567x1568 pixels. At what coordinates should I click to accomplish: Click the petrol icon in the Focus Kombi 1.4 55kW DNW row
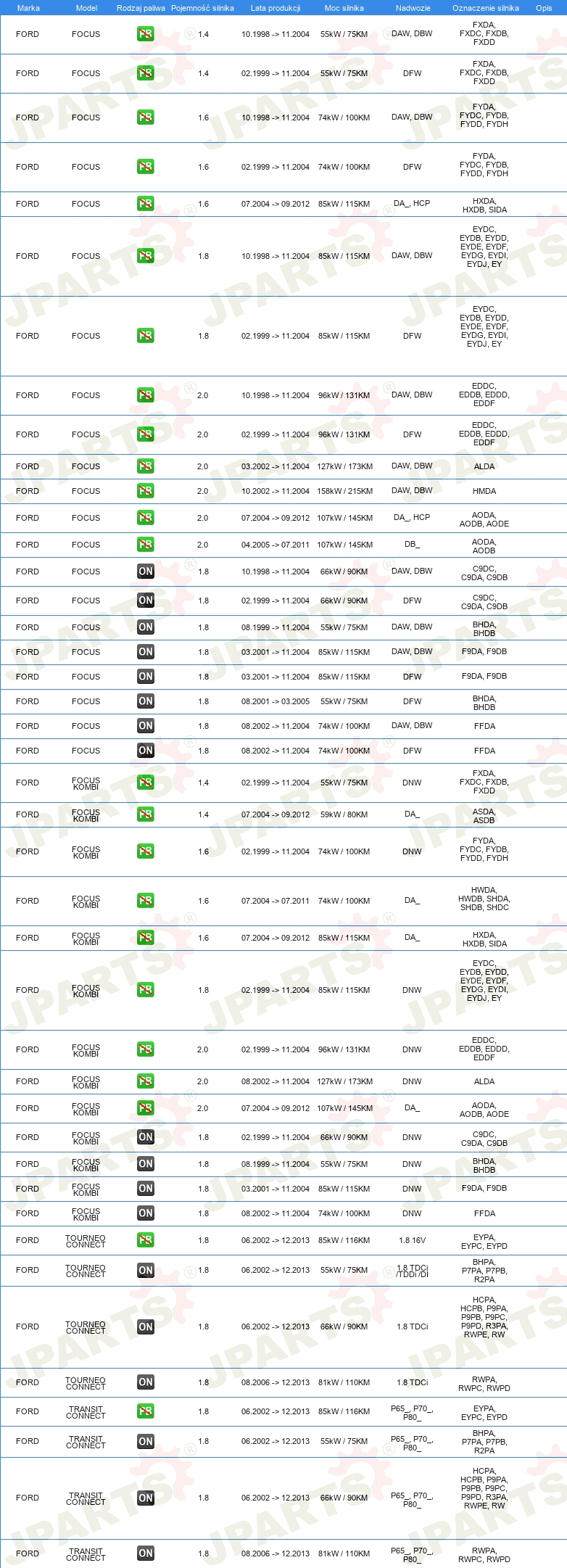point(146,783)
